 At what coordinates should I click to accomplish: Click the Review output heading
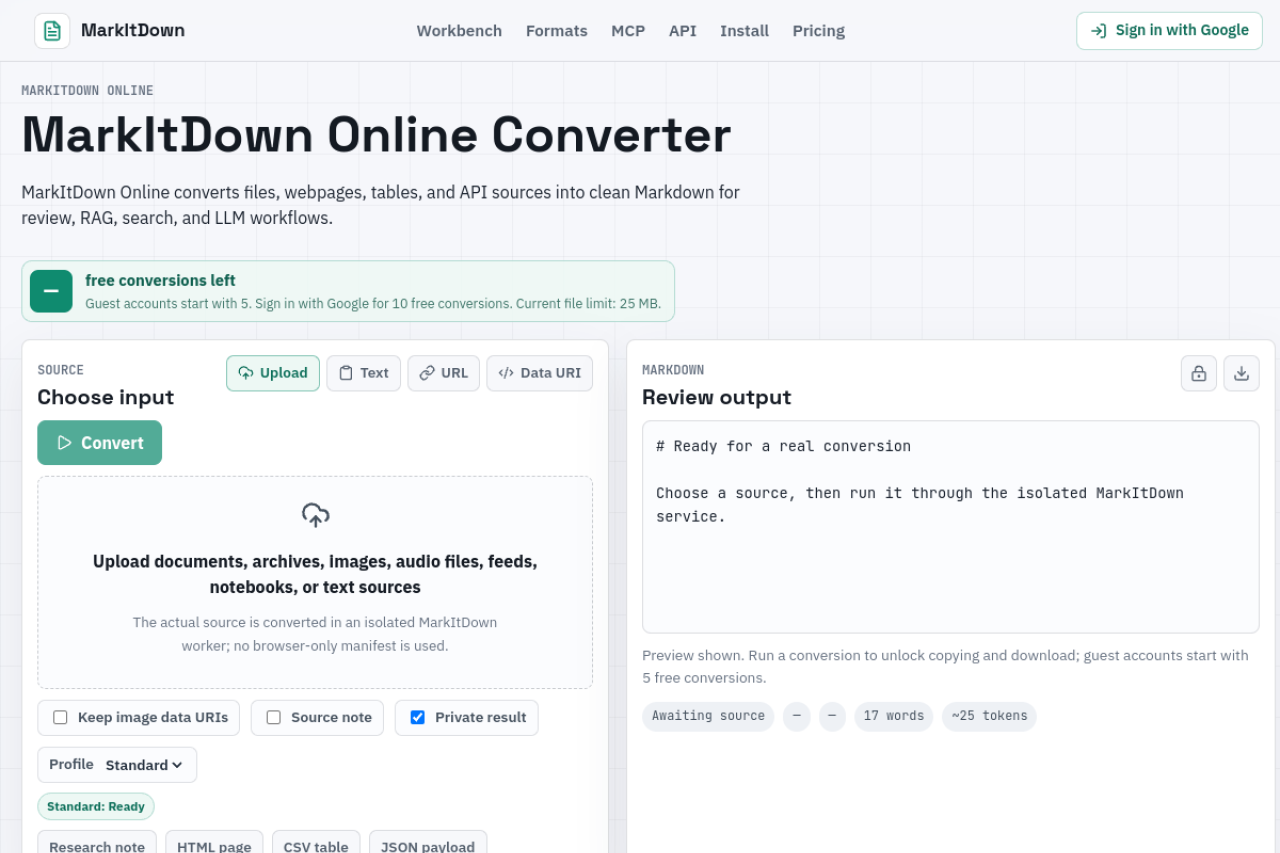coord(717,397)
